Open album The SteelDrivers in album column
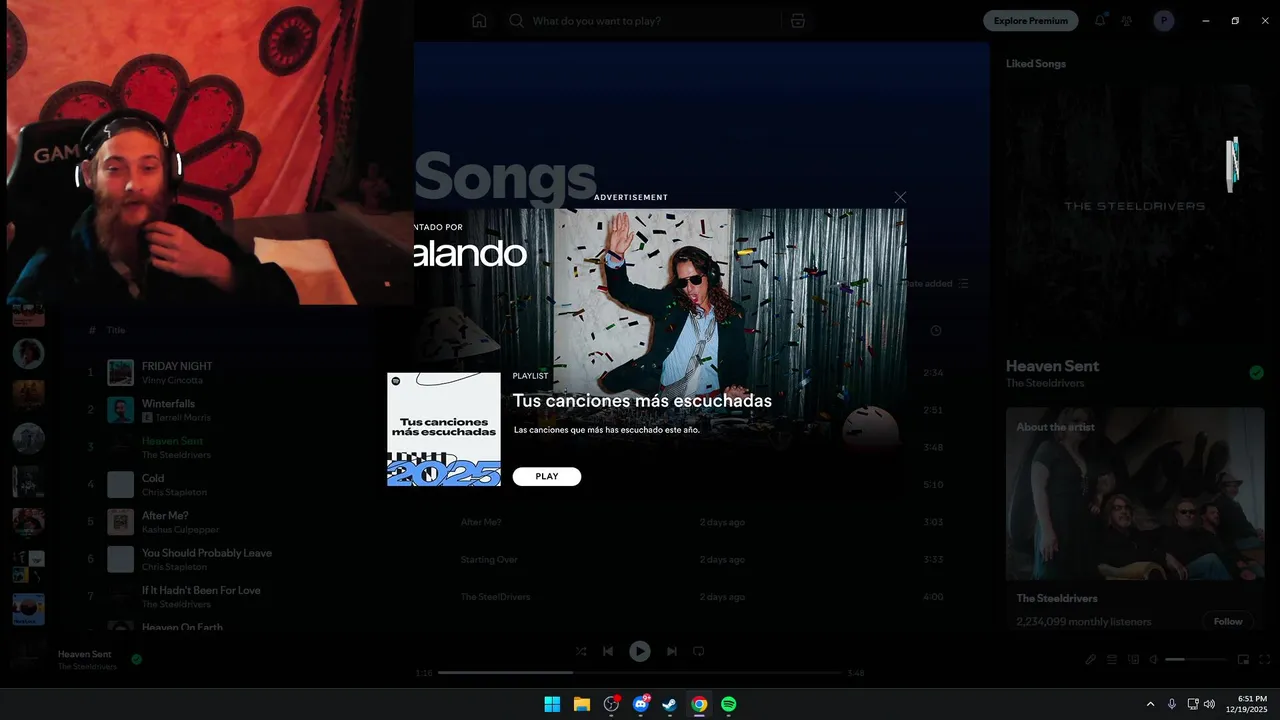The width and height of the screenshot is (1280, 720). [495, 597]
